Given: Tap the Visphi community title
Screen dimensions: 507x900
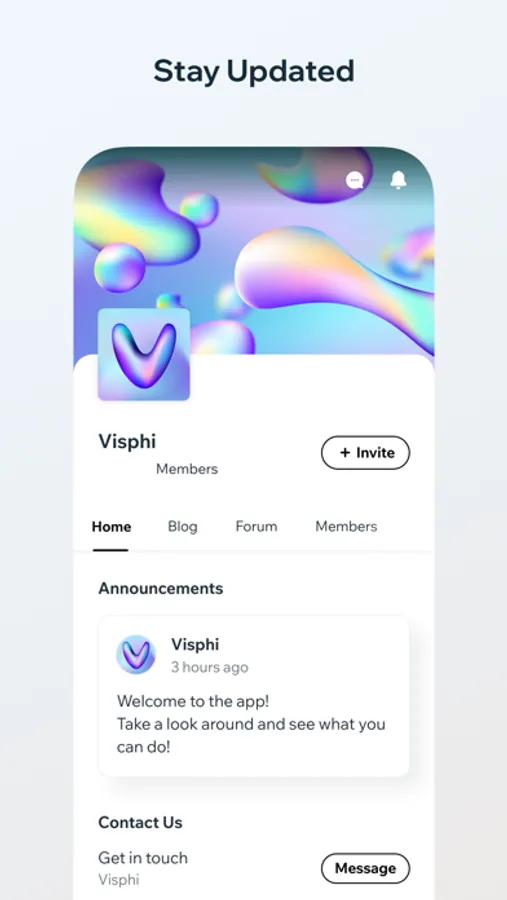Looking at the screenshot, I should pos(127,441).
